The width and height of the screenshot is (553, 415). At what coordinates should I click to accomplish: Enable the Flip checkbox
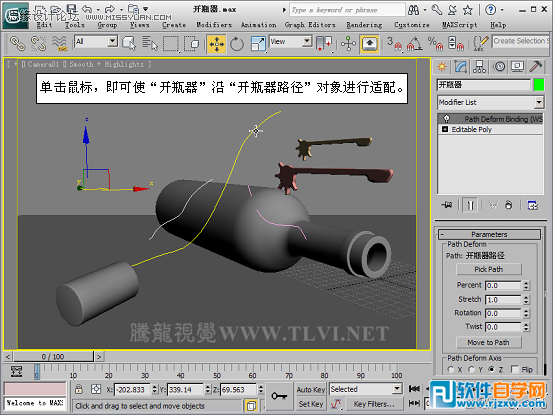click(x=515, y=370)
